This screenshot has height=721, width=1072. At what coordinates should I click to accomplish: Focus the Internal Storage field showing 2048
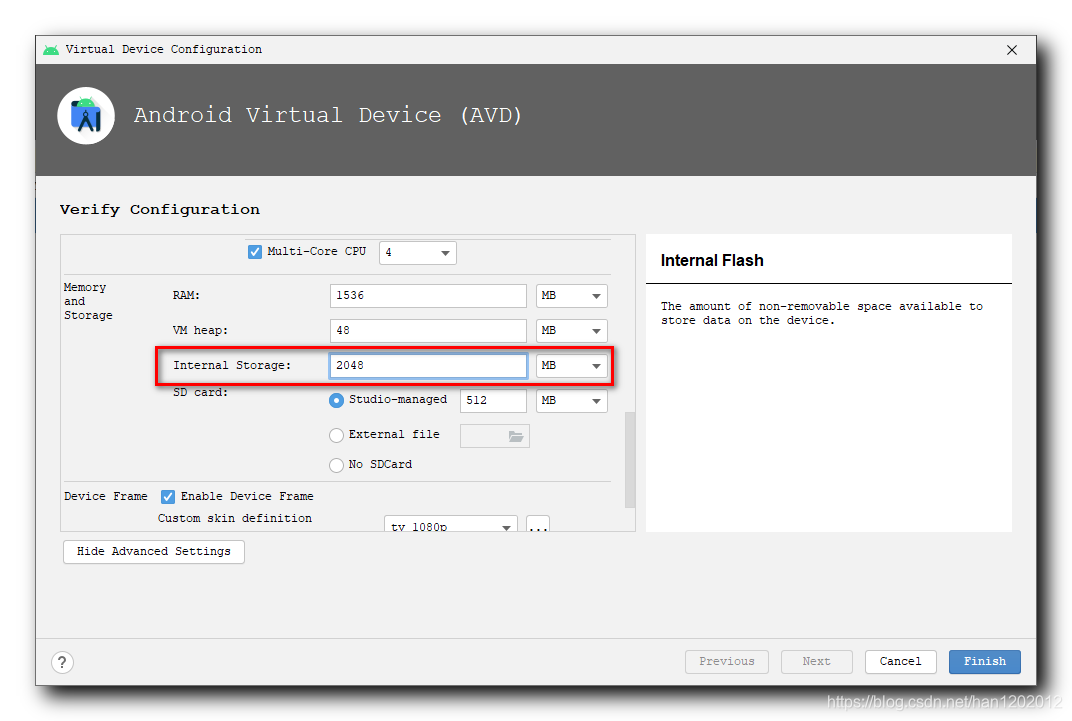click(x=428, y=366)
